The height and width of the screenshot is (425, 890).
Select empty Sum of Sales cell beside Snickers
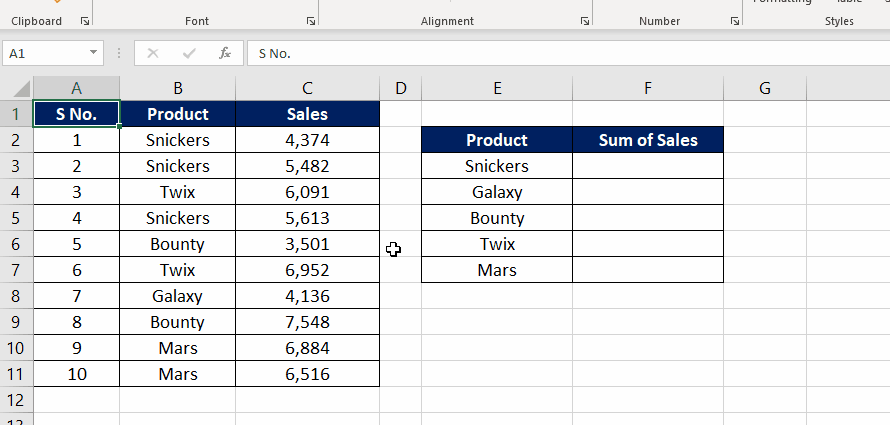(x=648, y=166)
